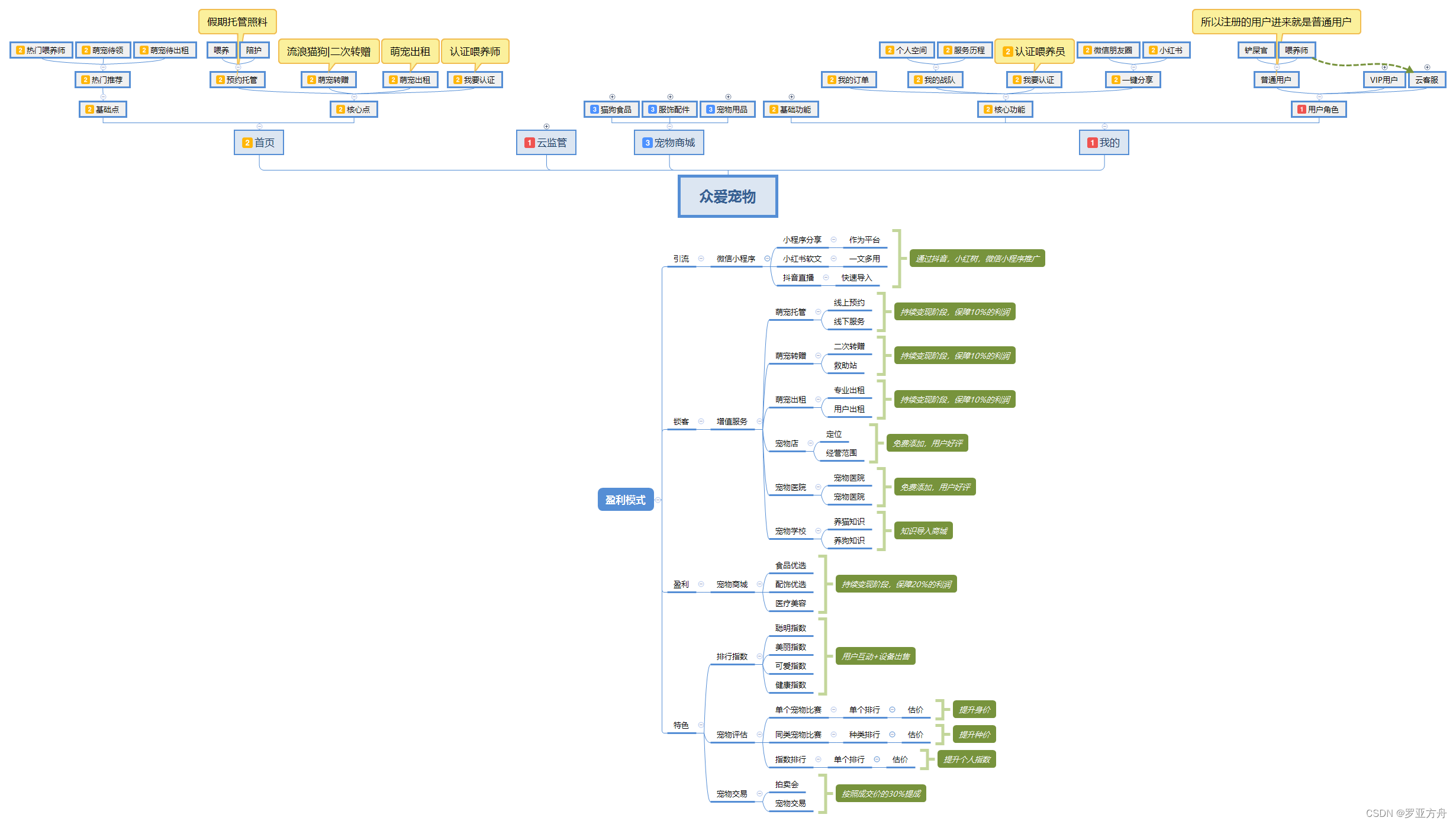Click priority 3 marker on 猫狗食品 node
Screen dimensions: 1456x824
(x=594, y=110)
